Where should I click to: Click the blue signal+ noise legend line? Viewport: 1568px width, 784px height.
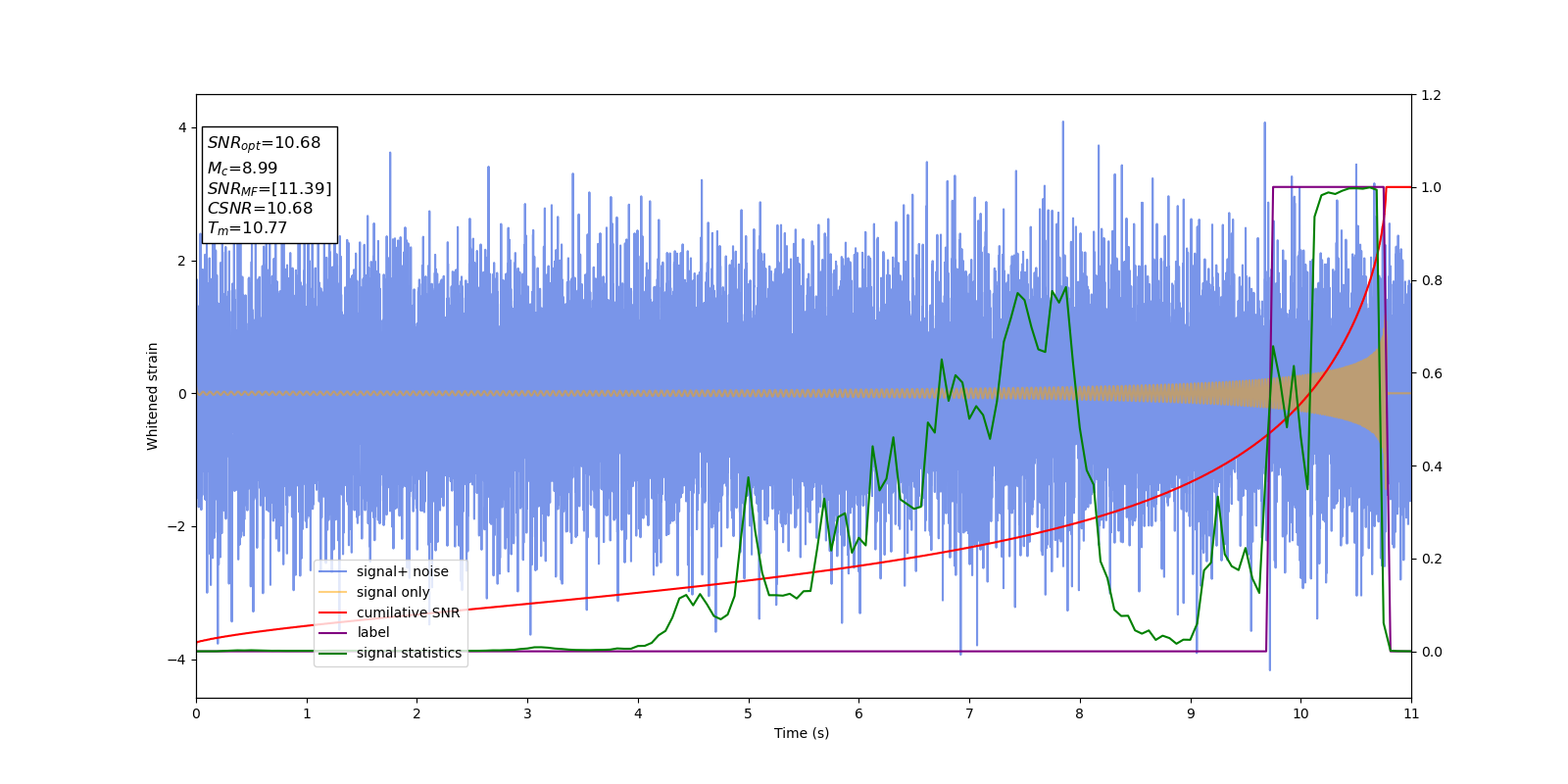tap(333, 571)
